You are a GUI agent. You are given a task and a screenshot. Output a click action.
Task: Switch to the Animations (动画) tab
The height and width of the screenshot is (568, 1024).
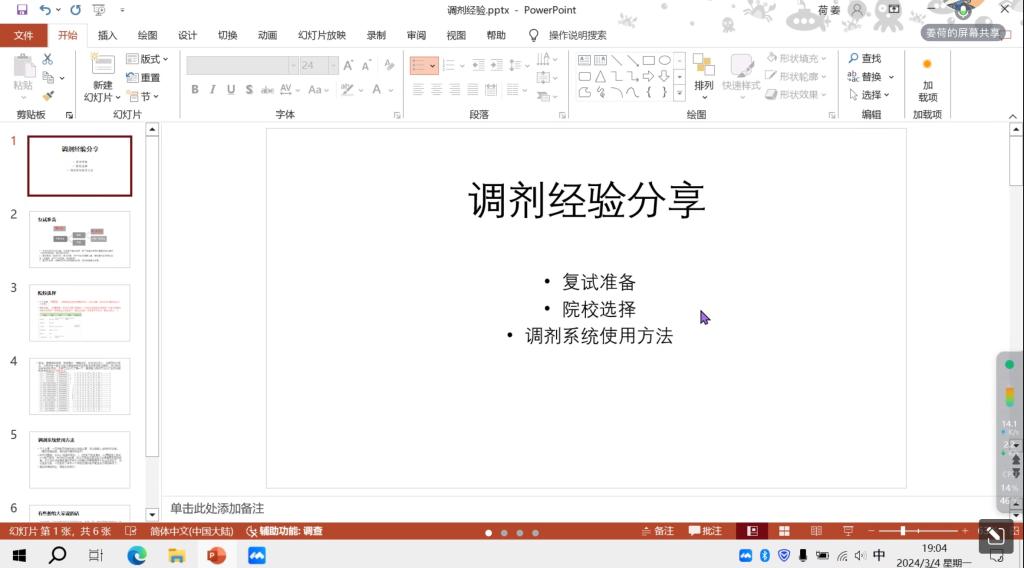[267, 35]
